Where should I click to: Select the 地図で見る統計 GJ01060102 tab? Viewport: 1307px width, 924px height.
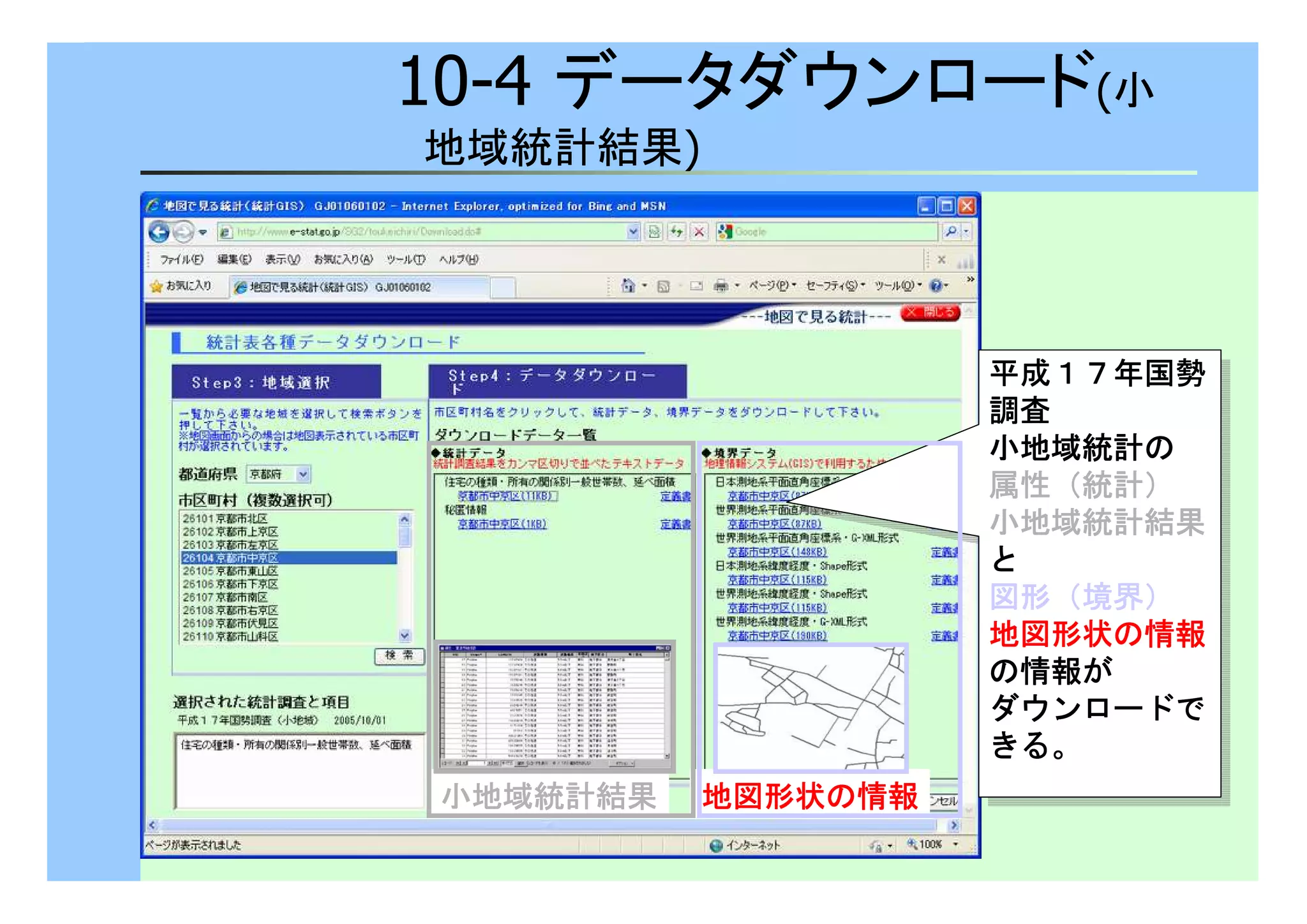(x=359, y=288)
